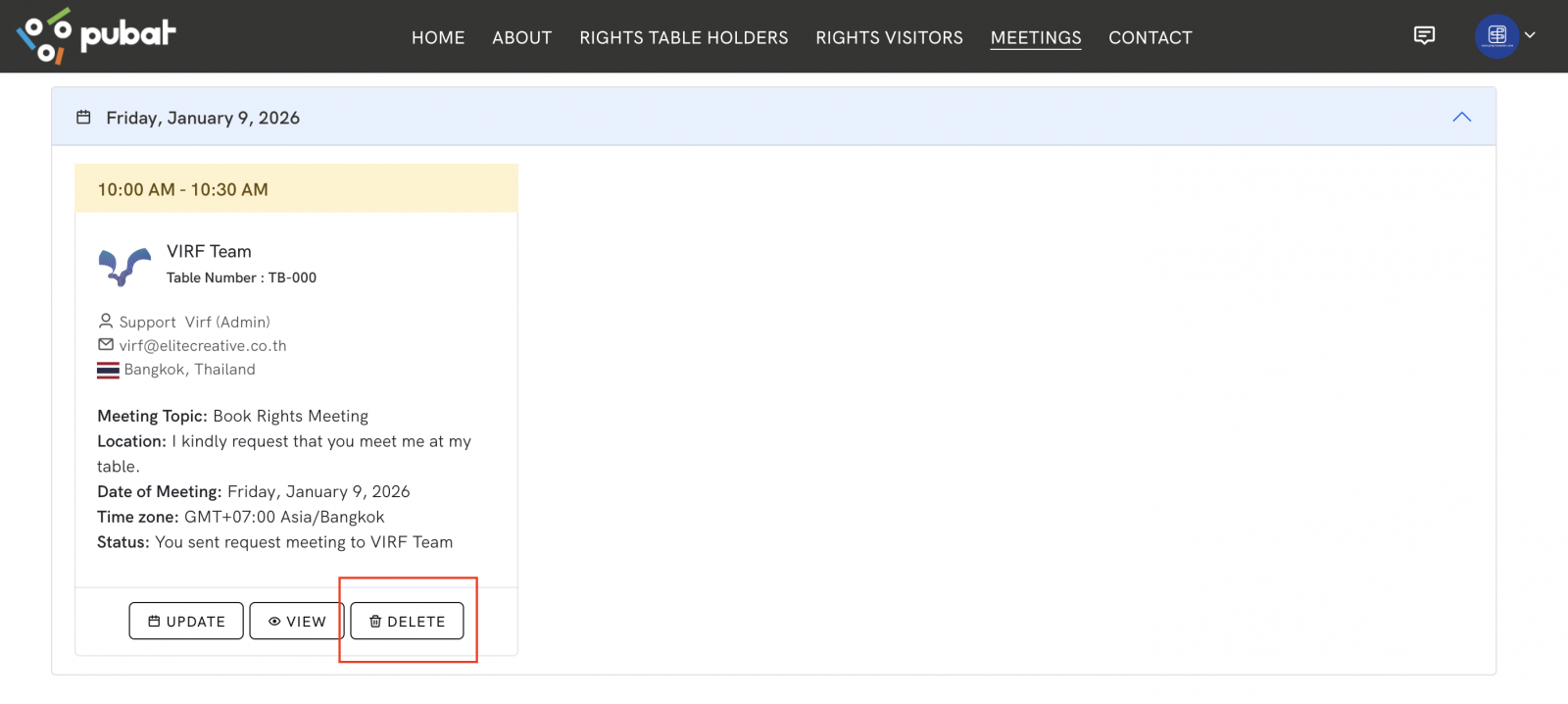Click the Book Rights Meeting topic
This screenshot has height=704, width=1568.
[x=291, y=416]
